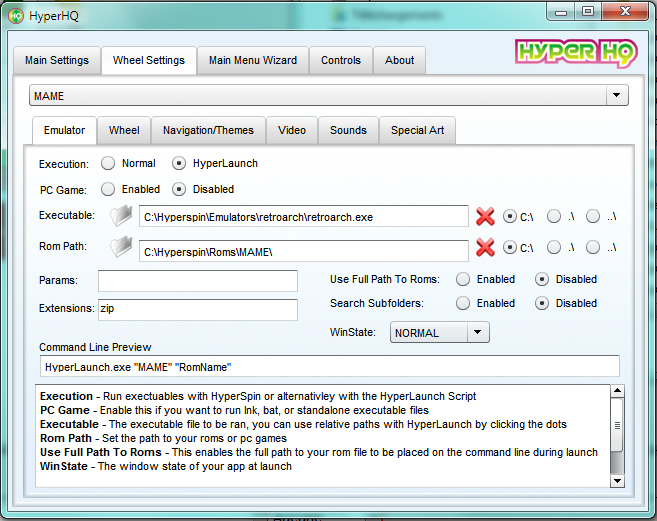657x521 pixels.
Task: Click help text scroll down arrow
Action: coord(617,480)
